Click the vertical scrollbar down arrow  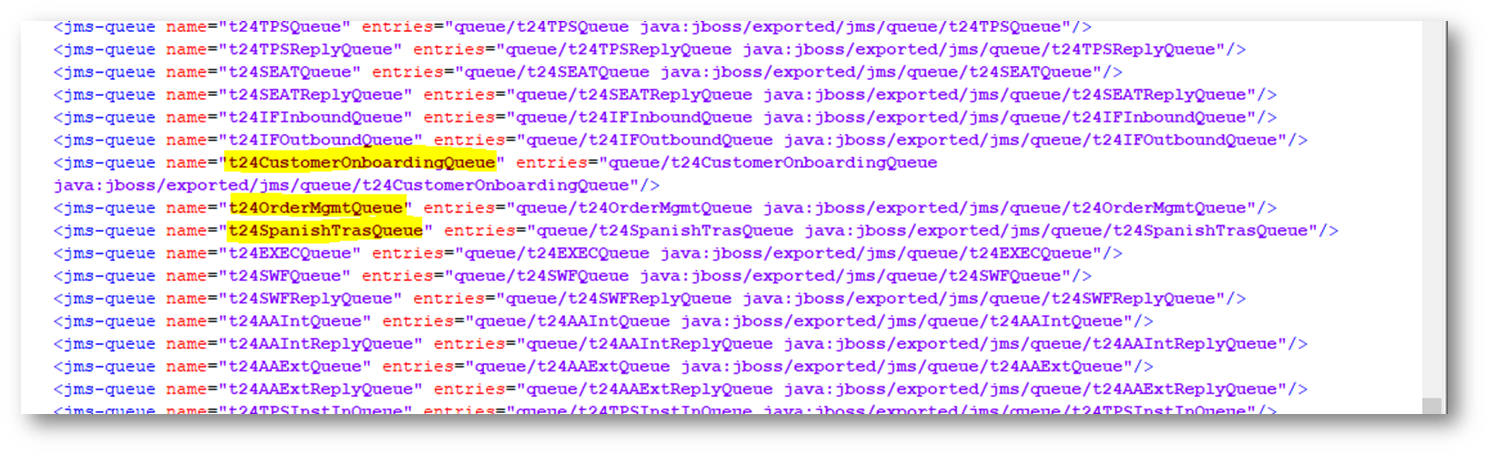[x=1432, y=406]
